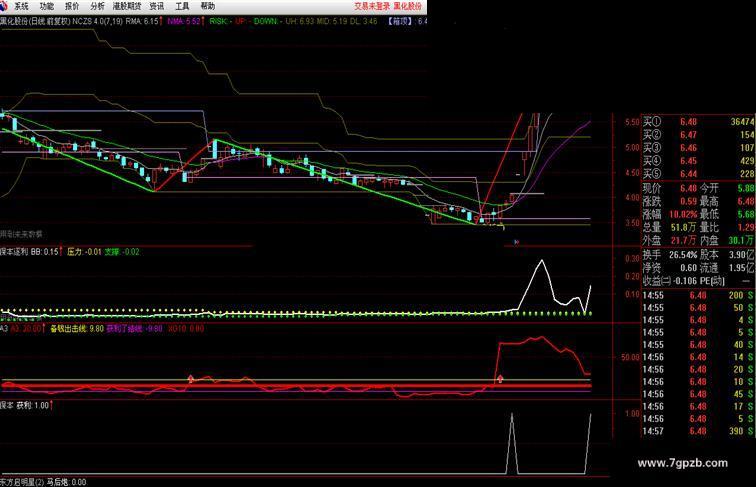Screen dimensions: 756x487
Task: Click the 14:57 tick row with volume 390
Action: [x=699, y=431]
